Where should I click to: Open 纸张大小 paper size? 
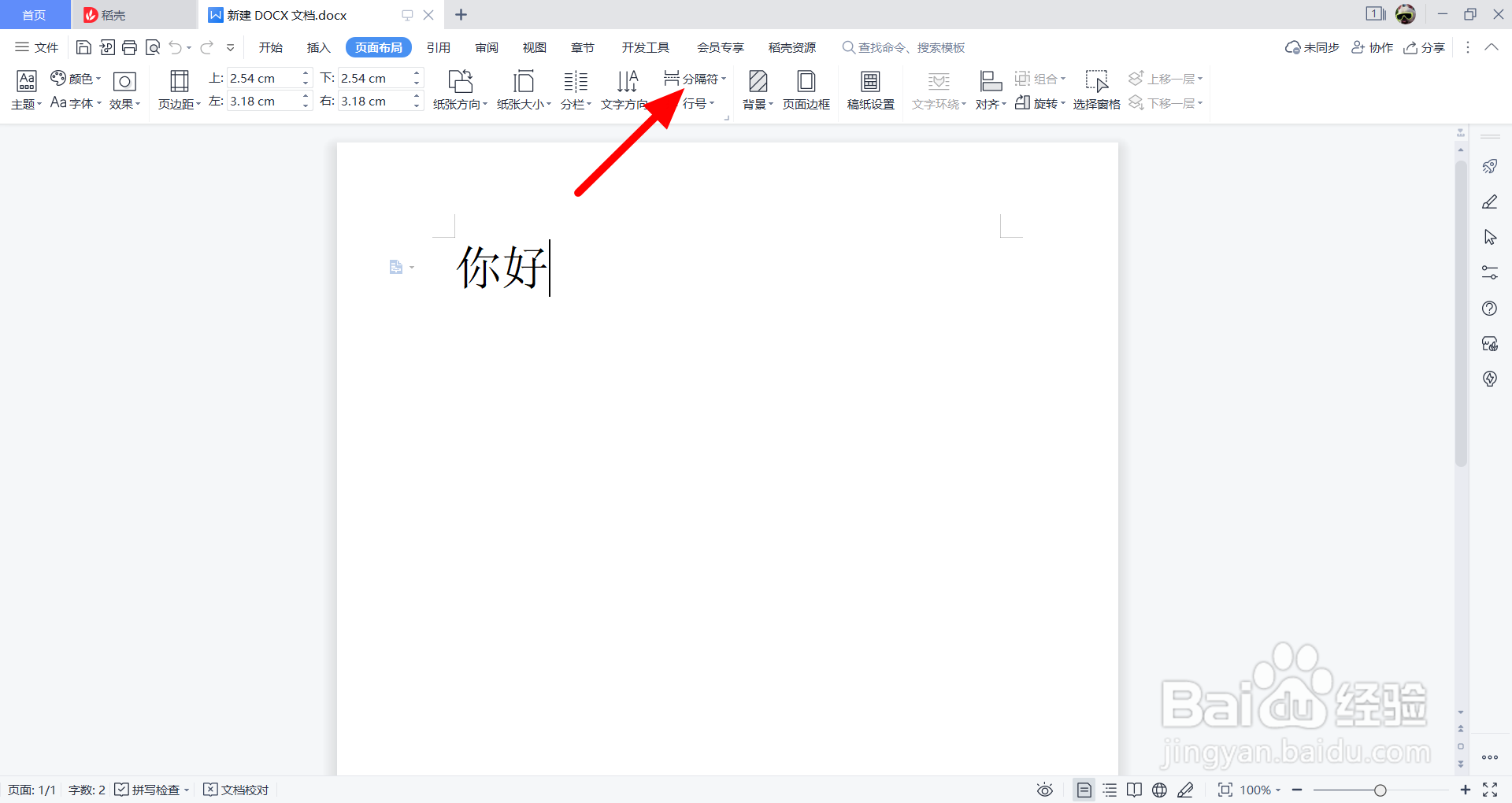coord(524,91)
